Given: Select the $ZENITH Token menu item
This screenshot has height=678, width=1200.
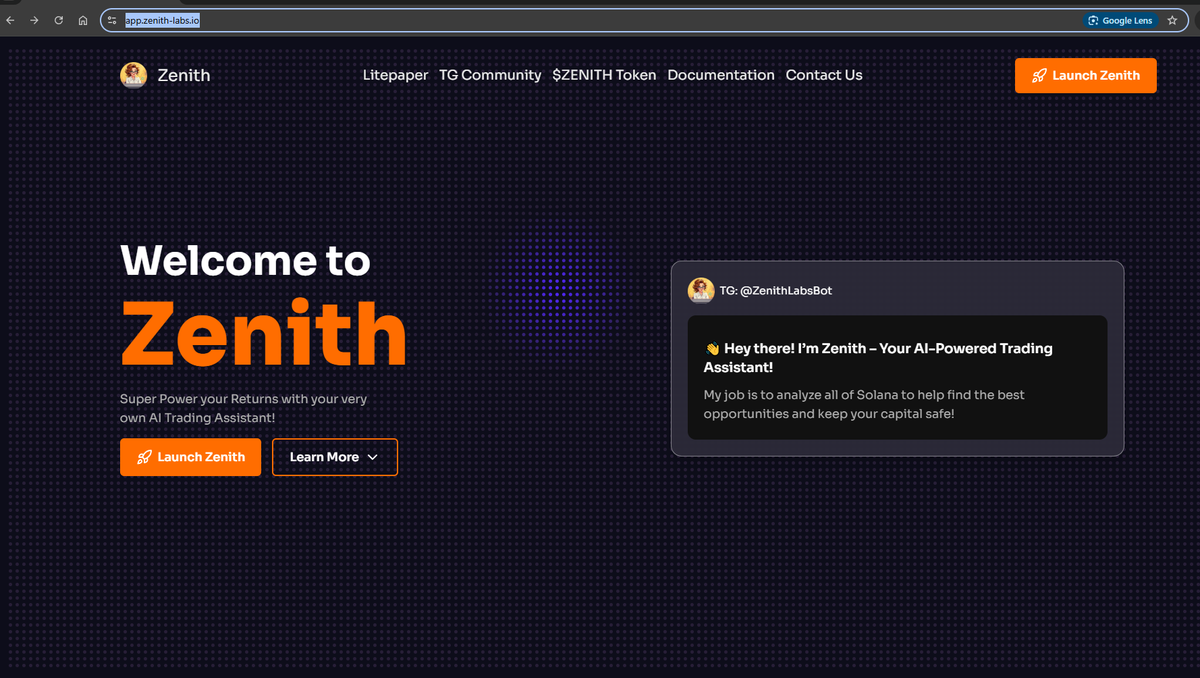Looking at the screenshot, I should click(x=604, y=75).
